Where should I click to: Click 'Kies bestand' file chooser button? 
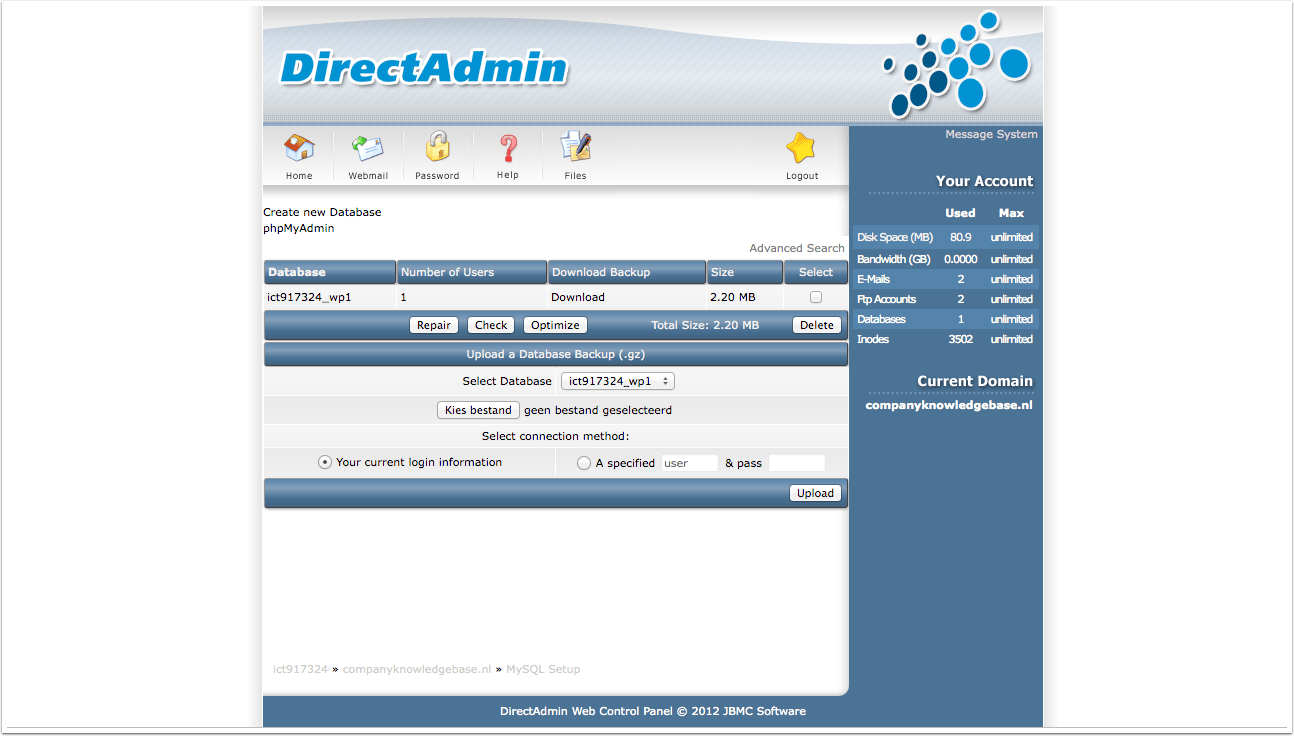tap(478, 410)
